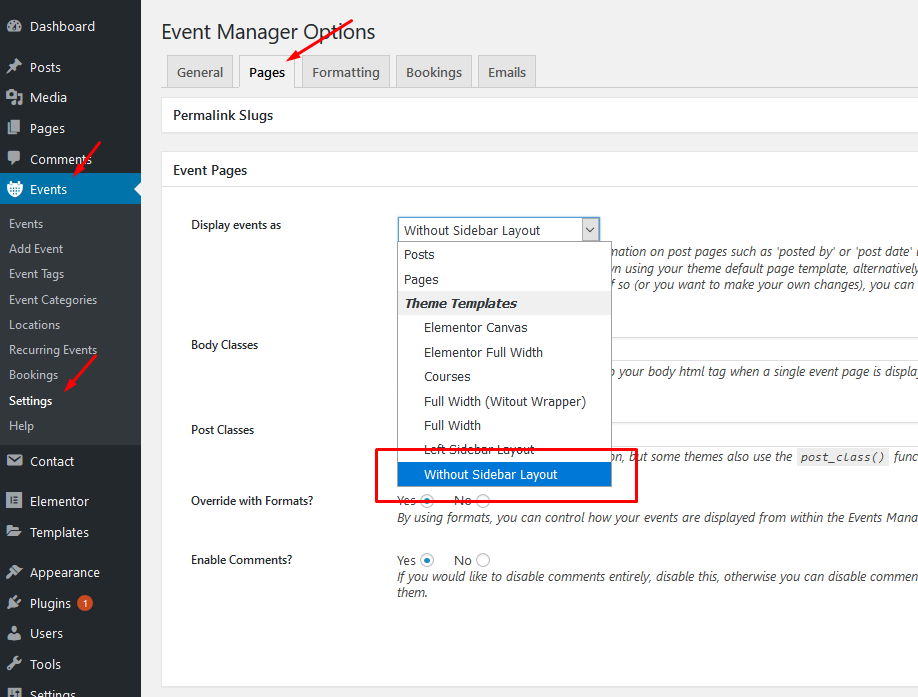This screenshot has height=697, width=918.
Task: Select No for Enable Comments
Action: (483, 560)
